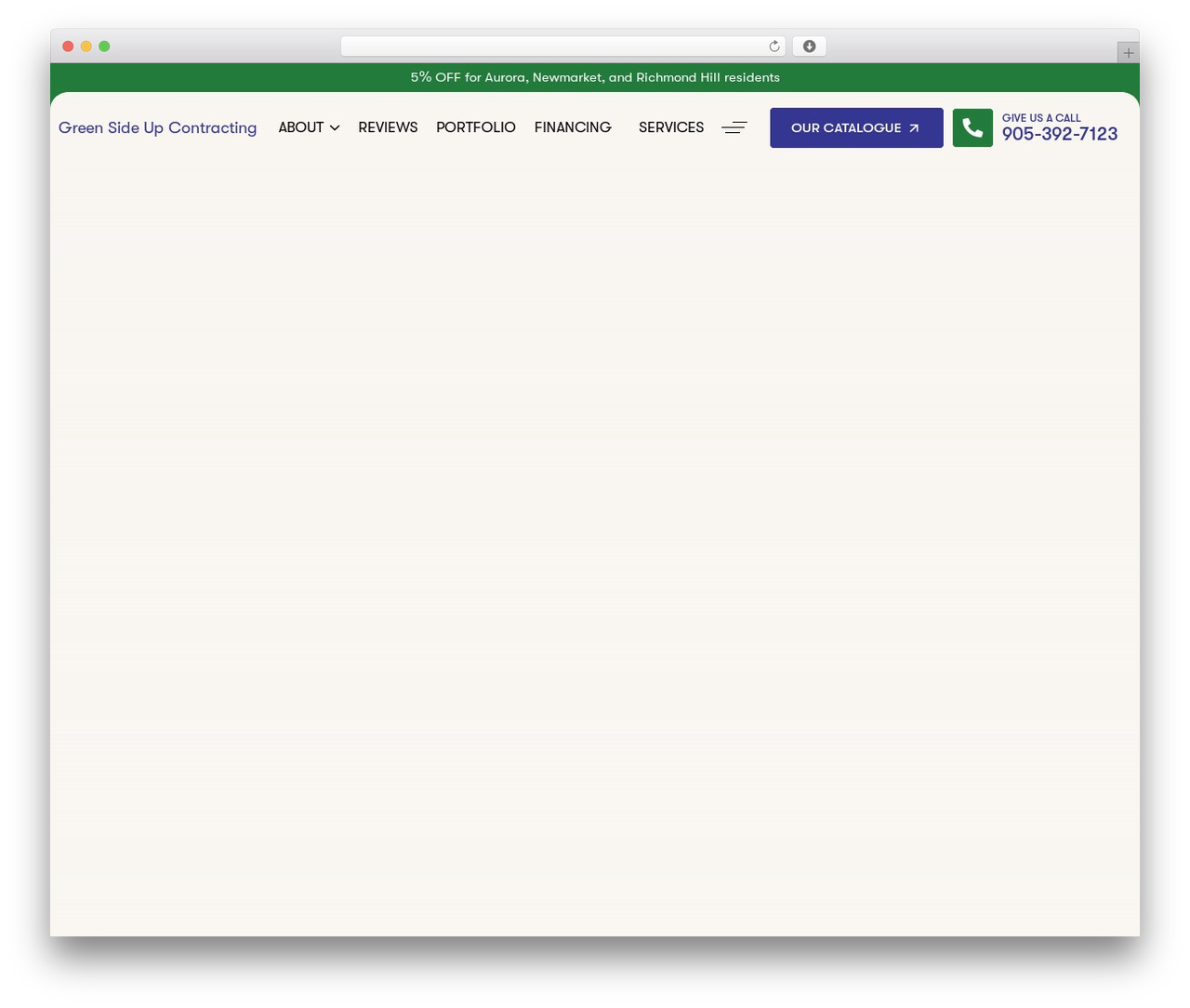Viewport: 1190px width, 1008px height.
Task: Maximize the window using the green button
Action: [104, 46]
